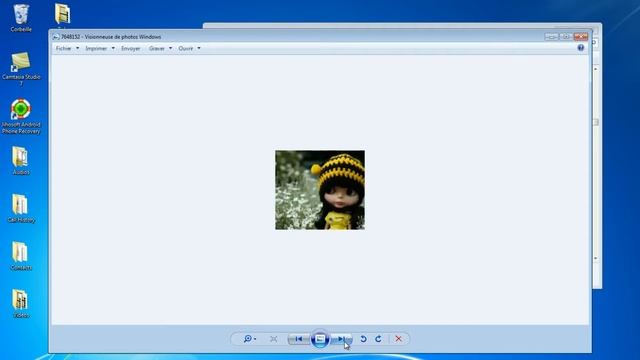Open the Fichier menu
The image size is (640, 360).
[x=63, y=48]
